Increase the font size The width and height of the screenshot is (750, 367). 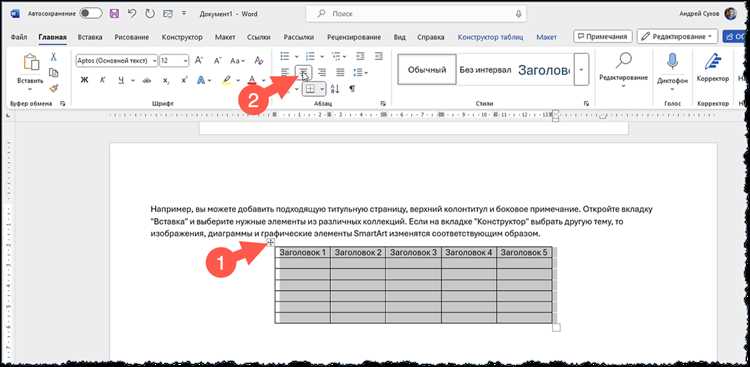(x=199, y=61)
